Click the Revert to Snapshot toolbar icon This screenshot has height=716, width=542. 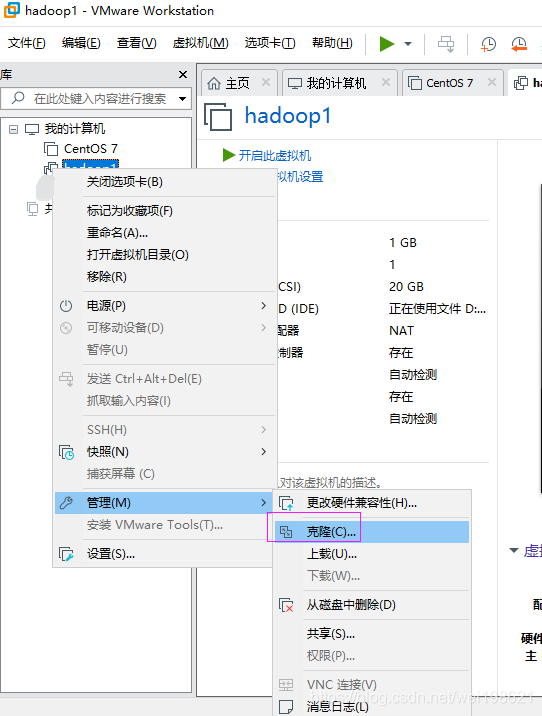pyautogui.click(x=519, y=44)
